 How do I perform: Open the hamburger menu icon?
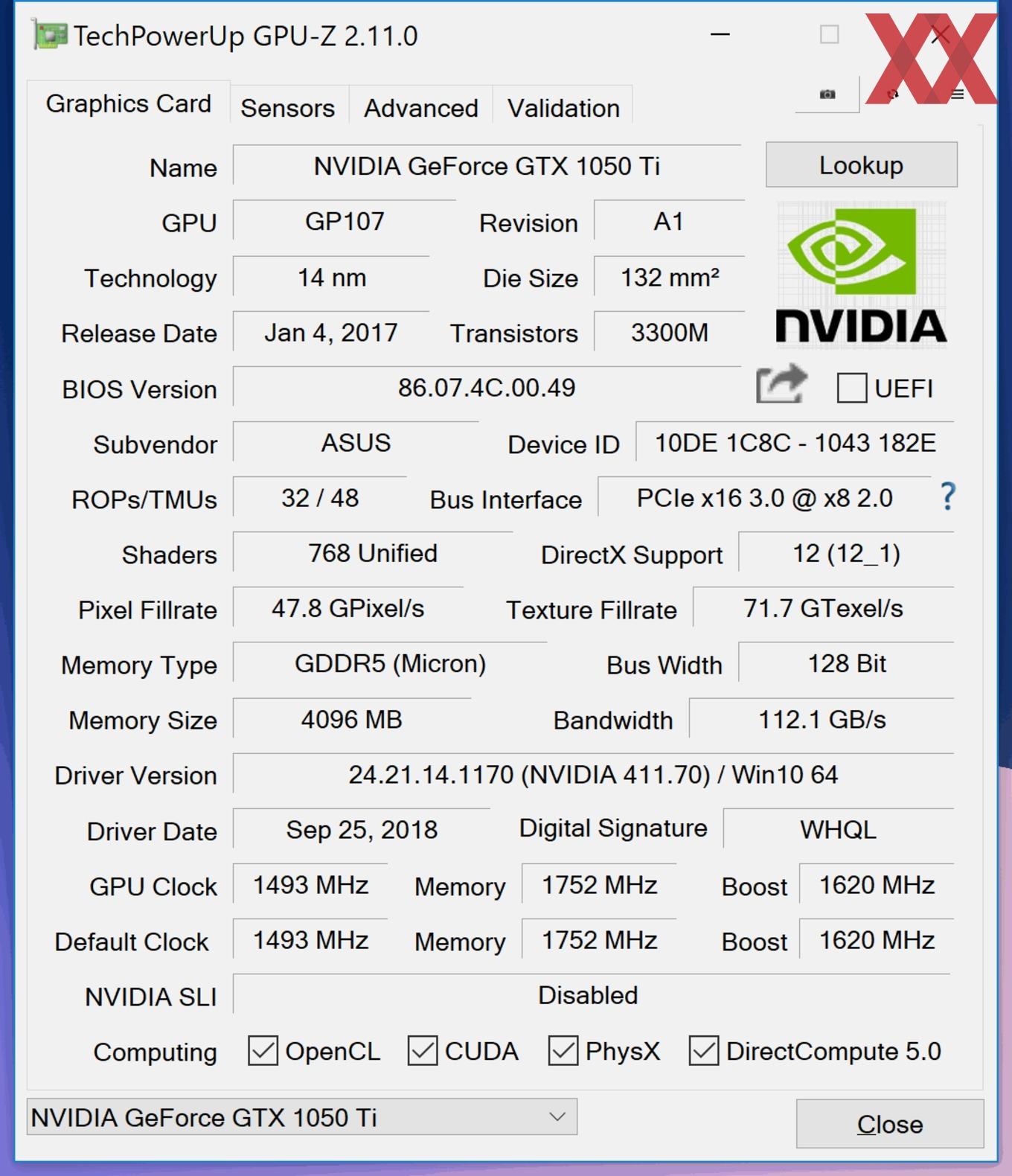point(957,94)
